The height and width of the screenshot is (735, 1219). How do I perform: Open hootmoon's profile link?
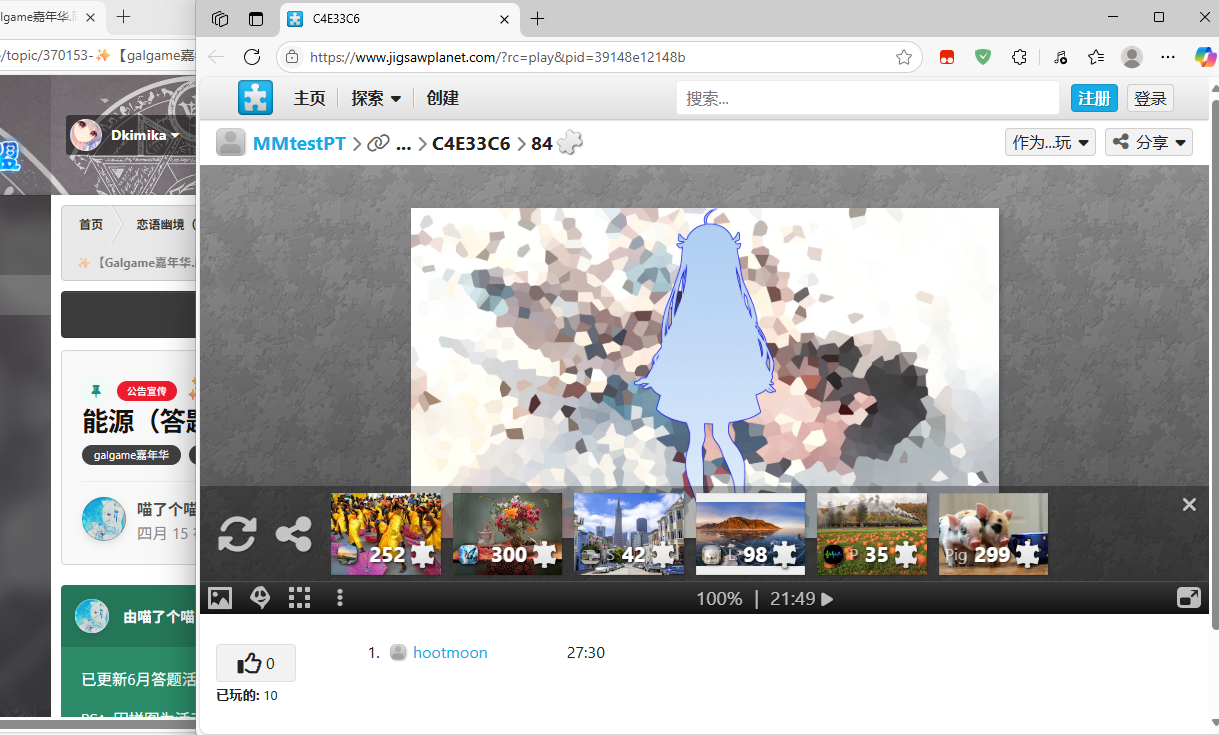[450, 653]
